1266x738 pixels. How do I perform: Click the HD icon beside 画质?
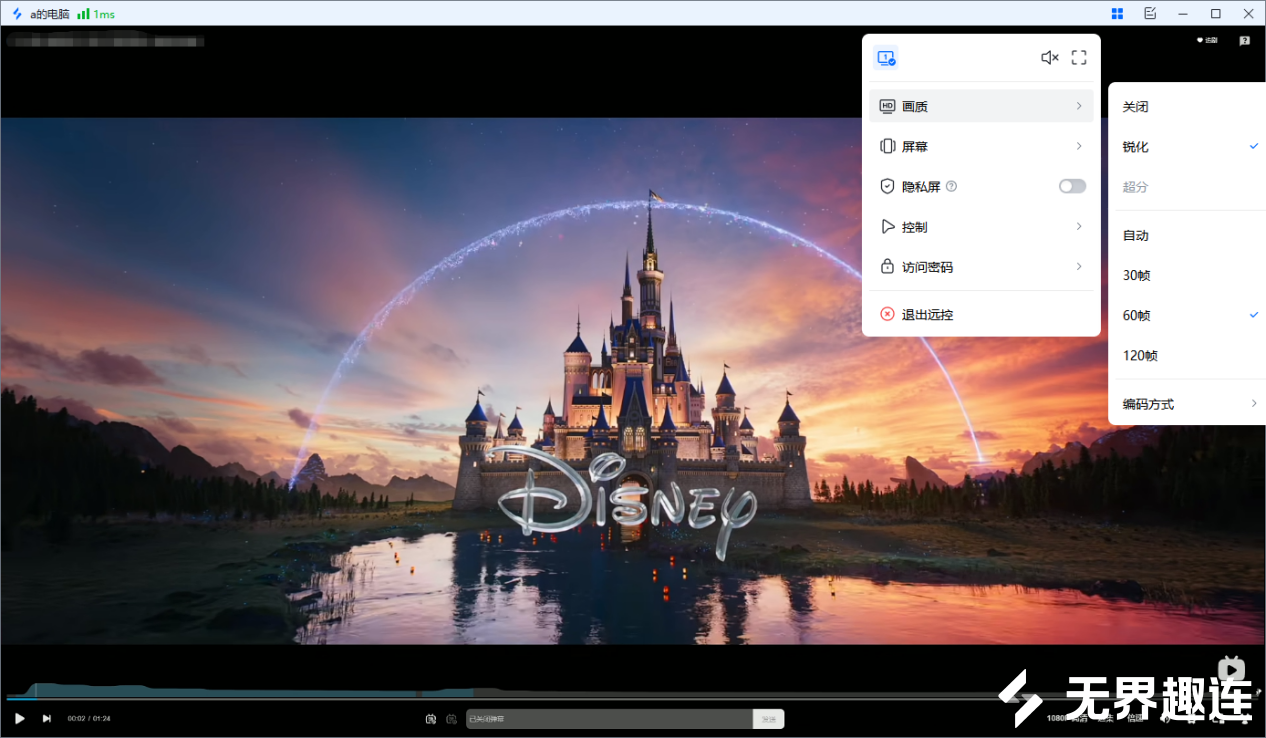(887, 106)
